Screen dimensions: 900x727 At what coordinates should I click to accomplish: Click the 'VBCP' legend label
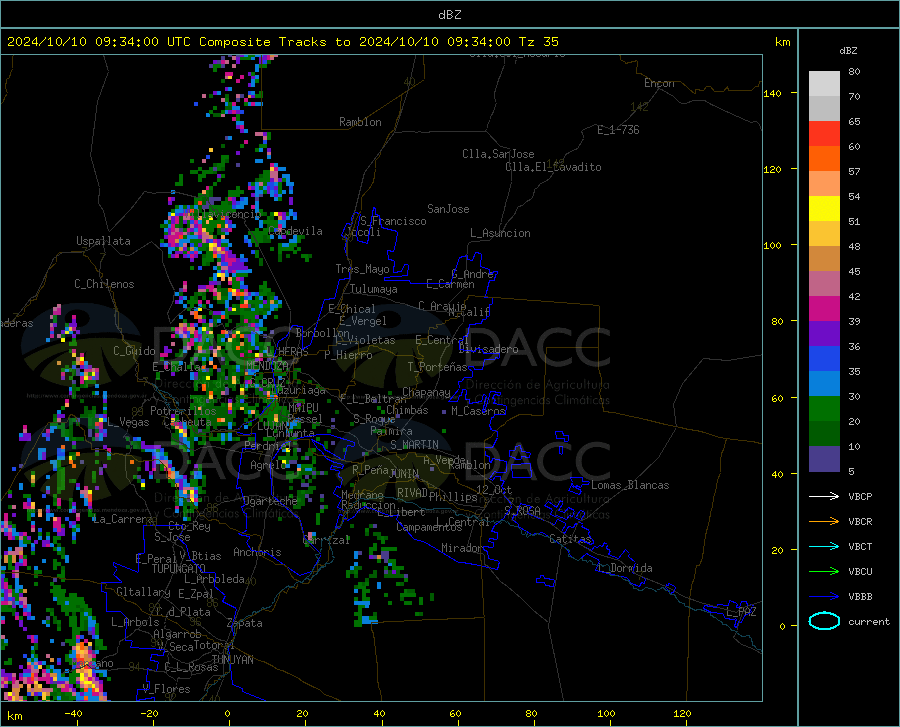[x=860, y=496]
